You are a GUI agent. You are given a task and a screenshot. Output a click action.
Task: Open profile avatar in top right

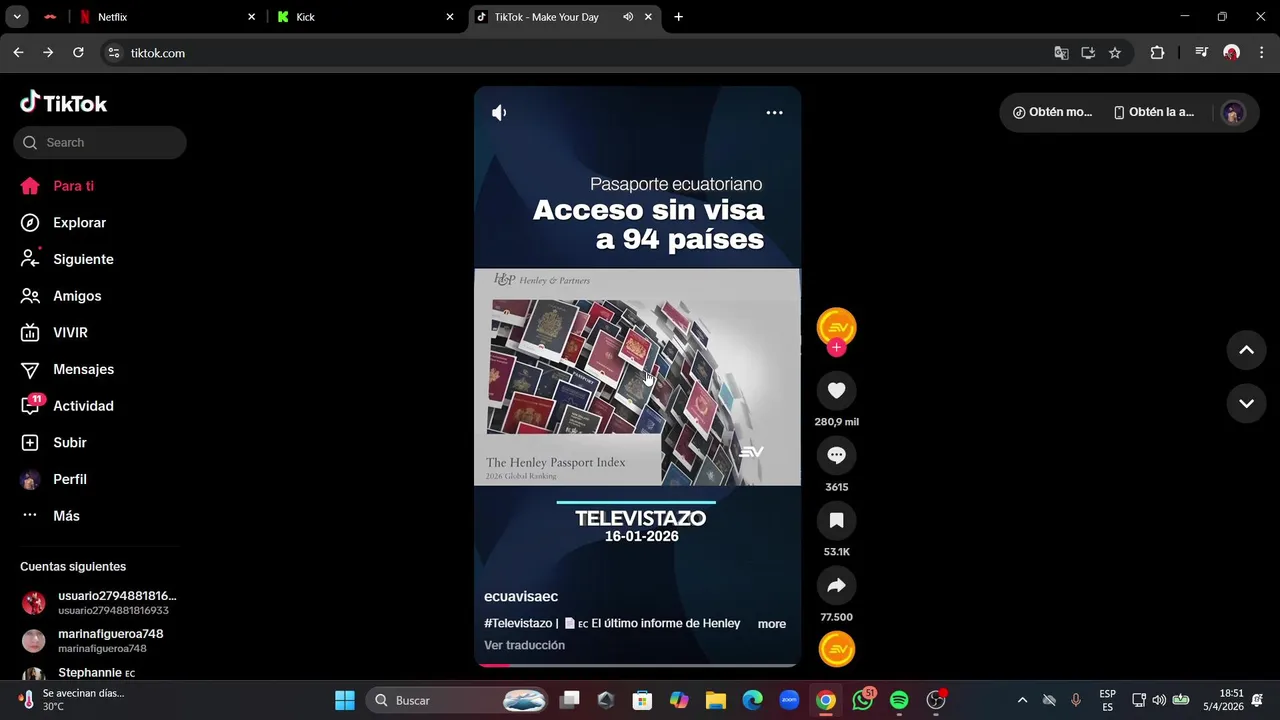click(1233, 113)
